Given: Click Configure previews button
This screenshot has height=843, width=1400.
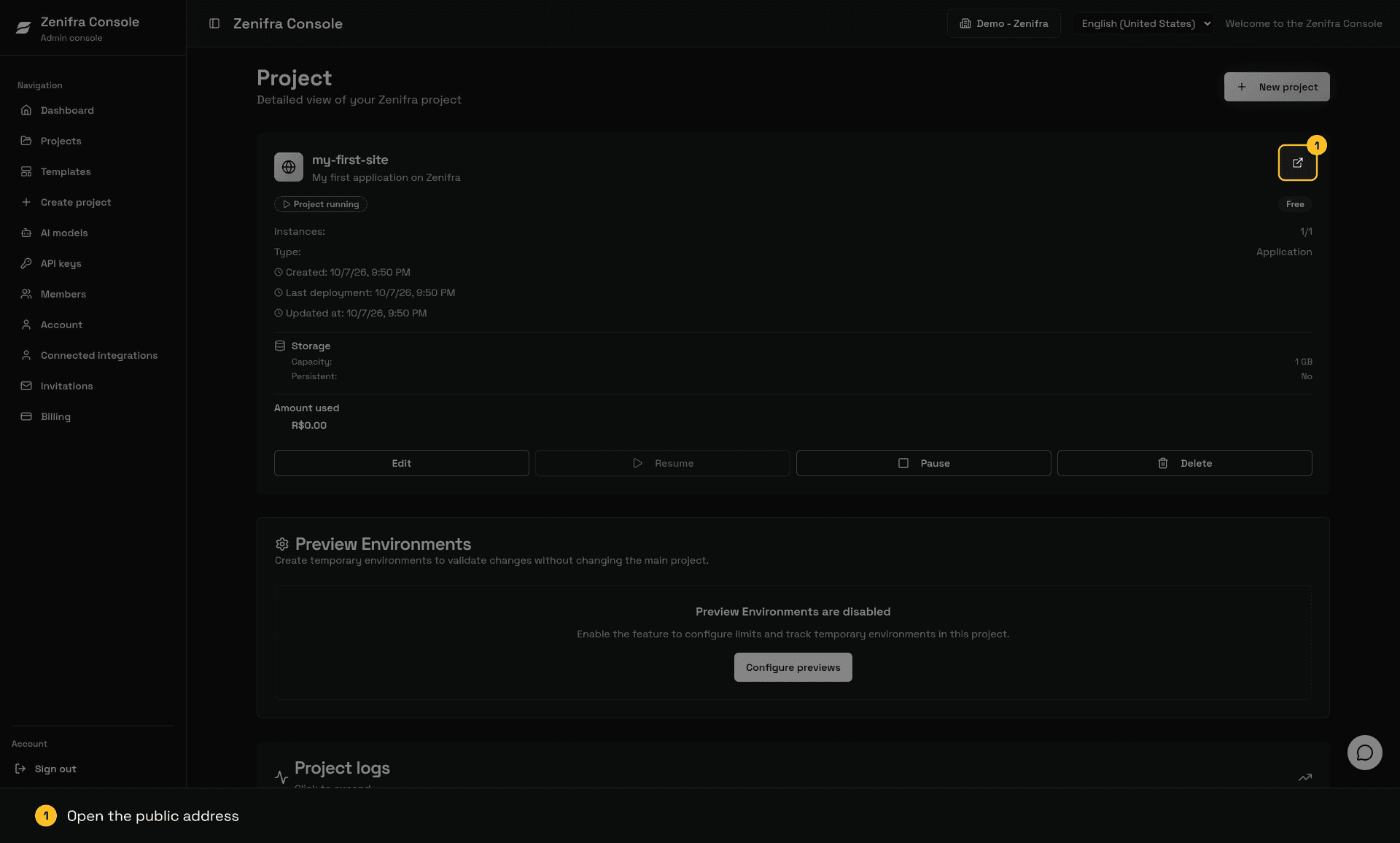Looking at the screenshot, I should point(793,667).
